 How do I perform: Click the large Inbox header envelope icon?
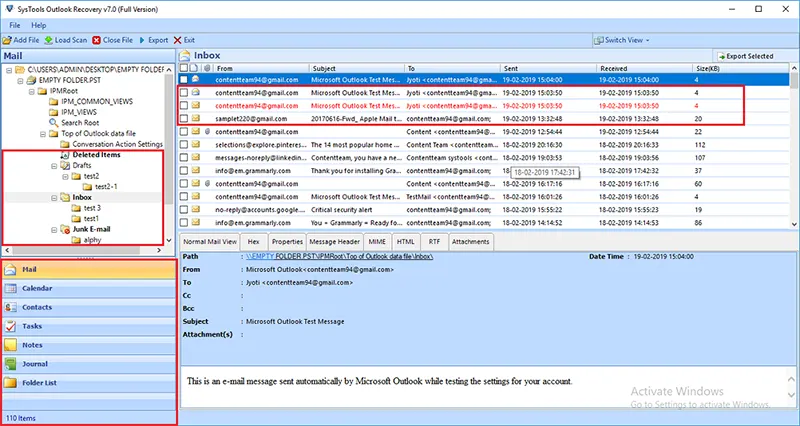[185, 56]
